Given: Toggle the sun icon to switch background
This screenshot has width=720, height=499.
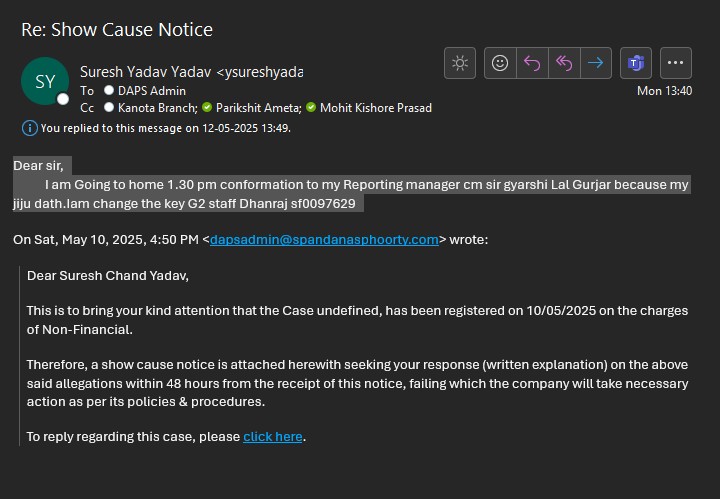Looking at the screenshot, I should (x=460, y=63).
